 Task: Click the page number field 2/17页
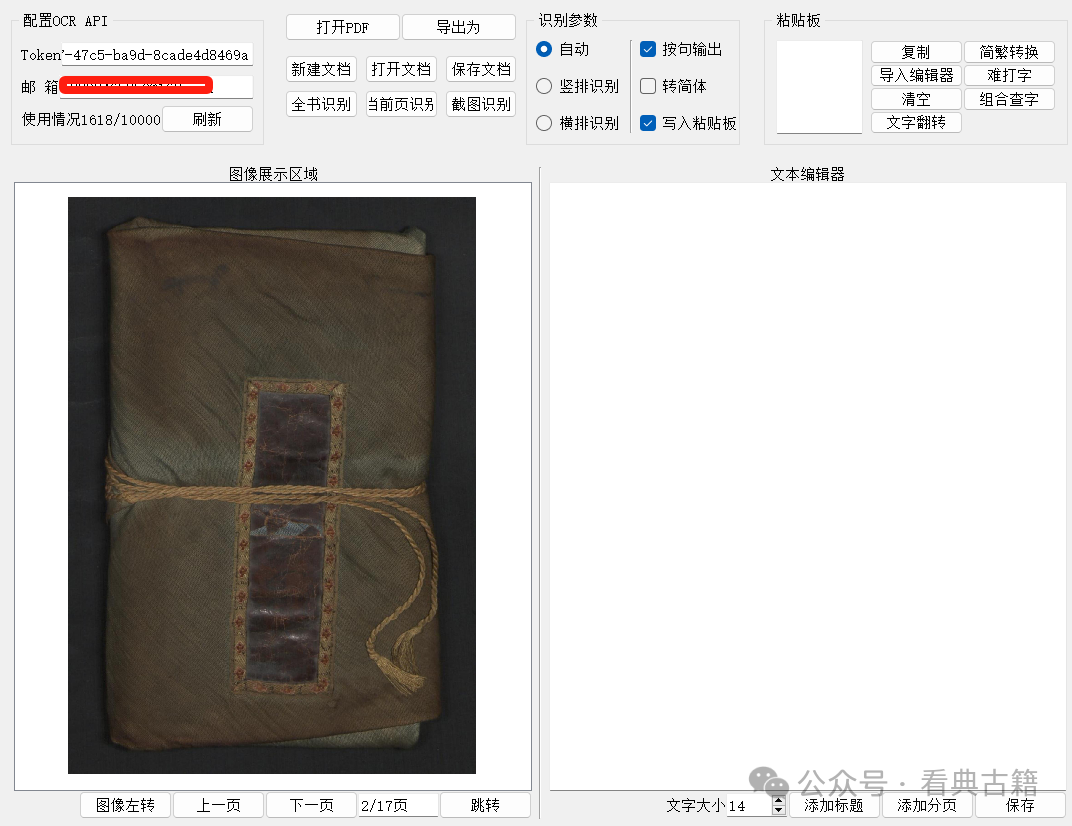point(397,805)
